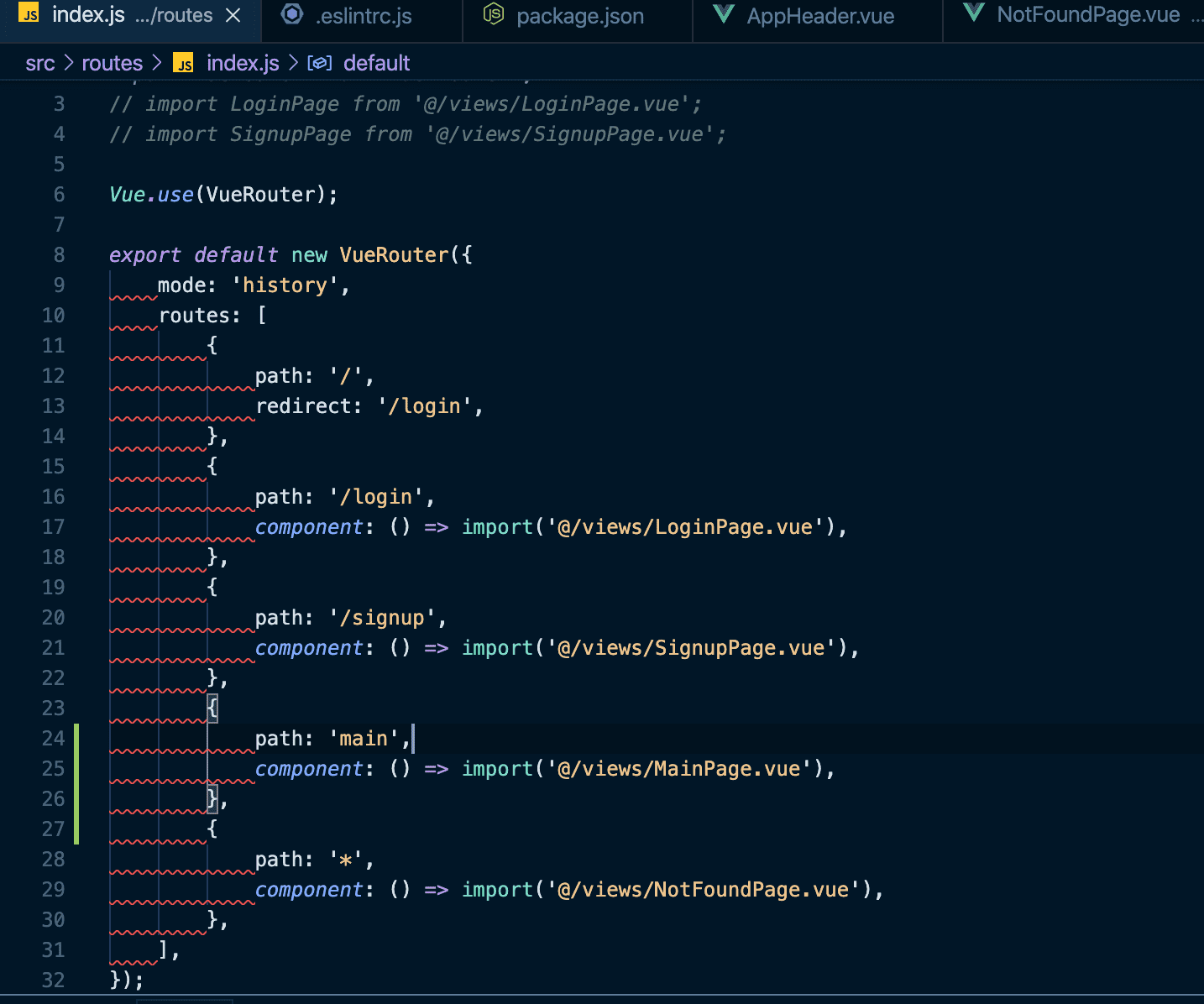
Task: Click the NotFoundPage.vue component import line
Action: pyautogui.click(x=570, y=890)
